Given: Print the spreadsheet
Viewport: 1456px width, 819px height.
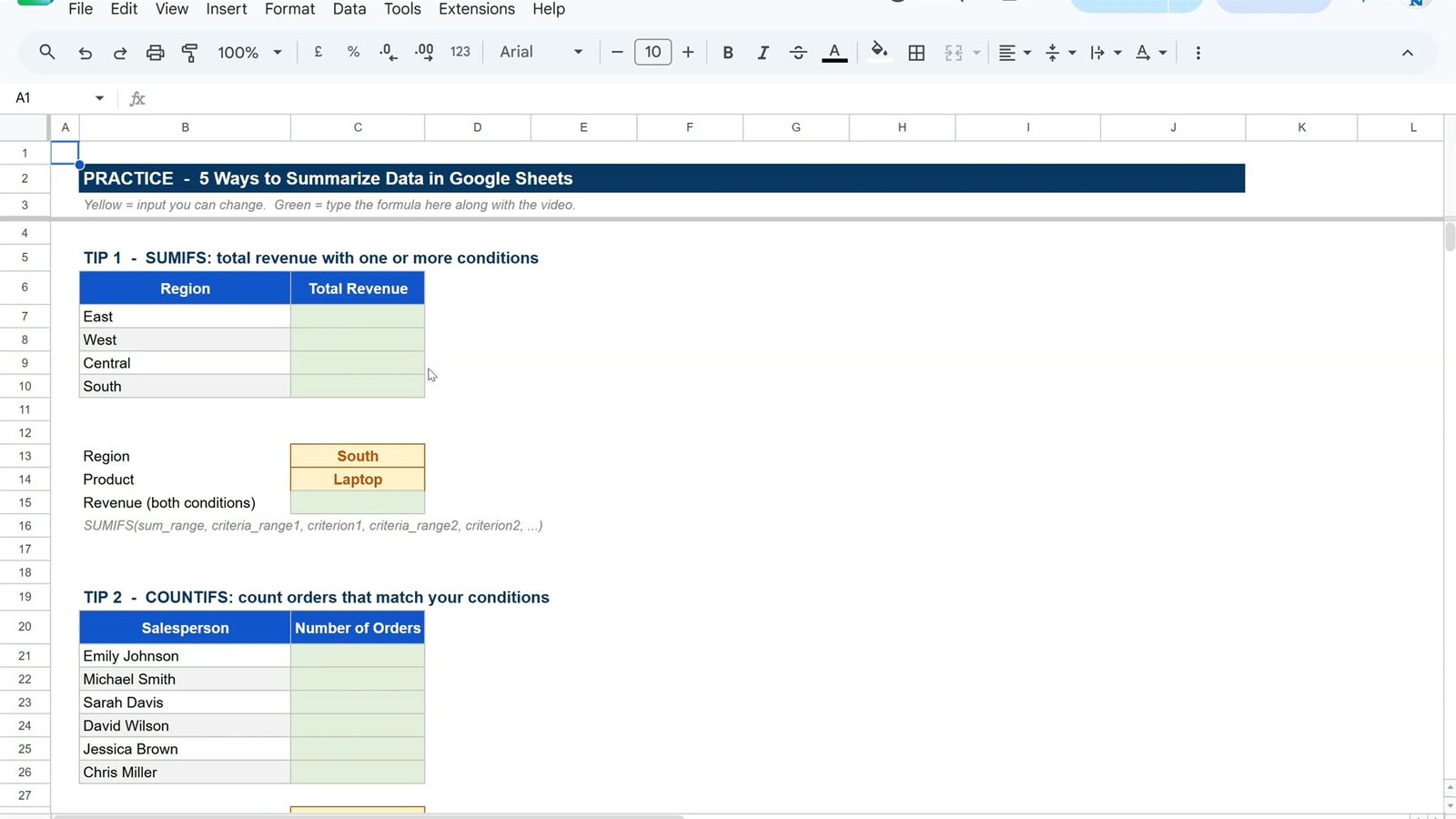Looking at the screenshot, I should pyautogui.click(x=156, y=53).
